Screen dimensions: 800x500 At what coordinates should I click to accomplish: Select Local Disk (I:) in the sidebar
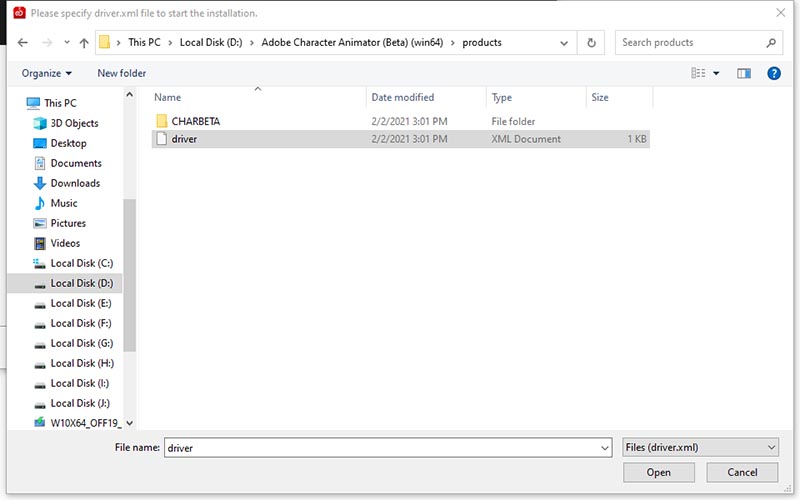tap(80, 383)
